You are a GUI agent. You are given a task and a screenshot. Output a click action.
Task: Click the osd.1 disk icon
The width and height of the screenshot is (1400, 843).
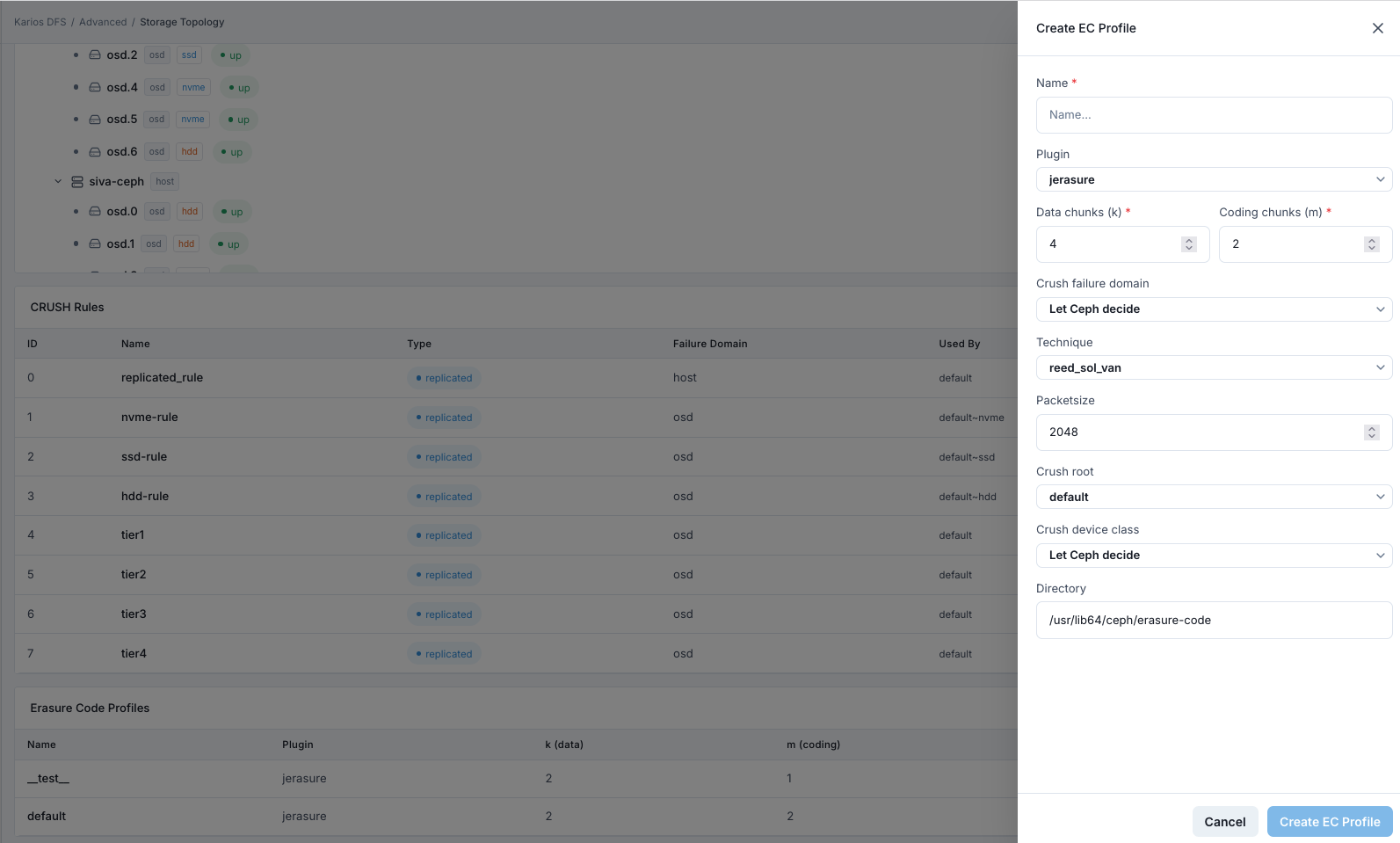[95, 244]
